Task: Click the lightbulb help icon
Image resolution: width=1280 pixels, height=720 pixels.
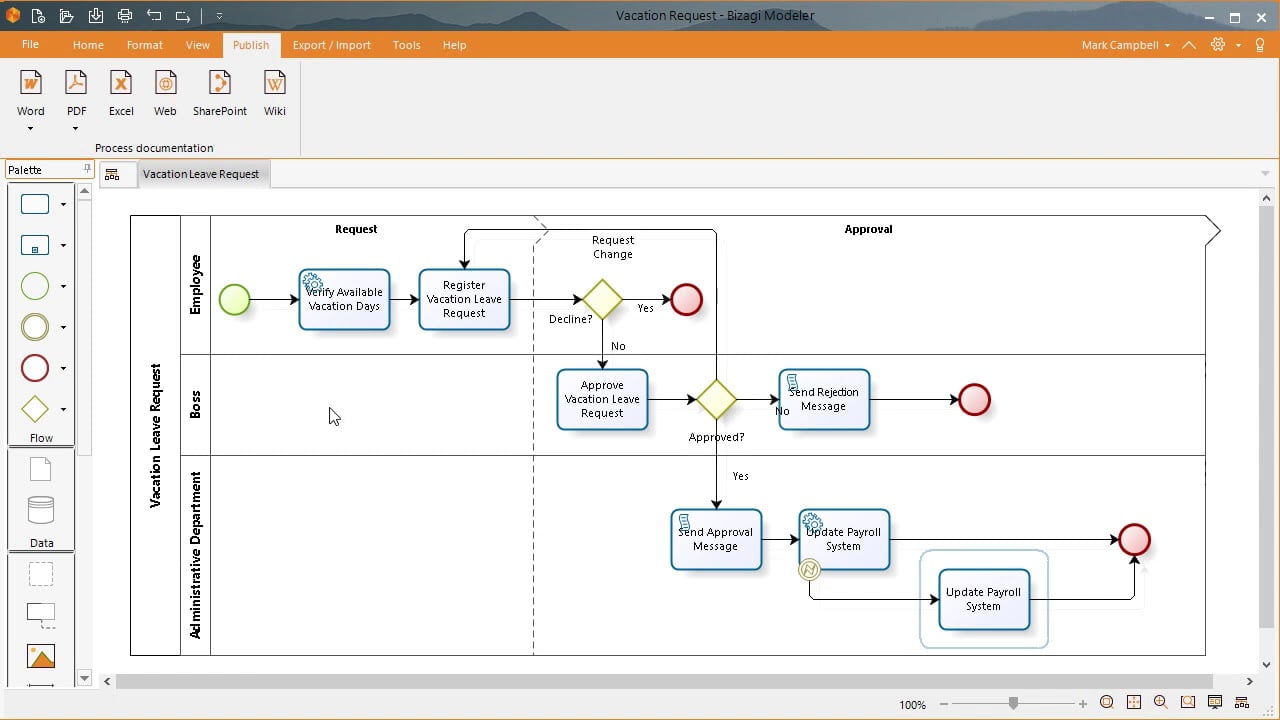Action: (x=1260, y=45)
